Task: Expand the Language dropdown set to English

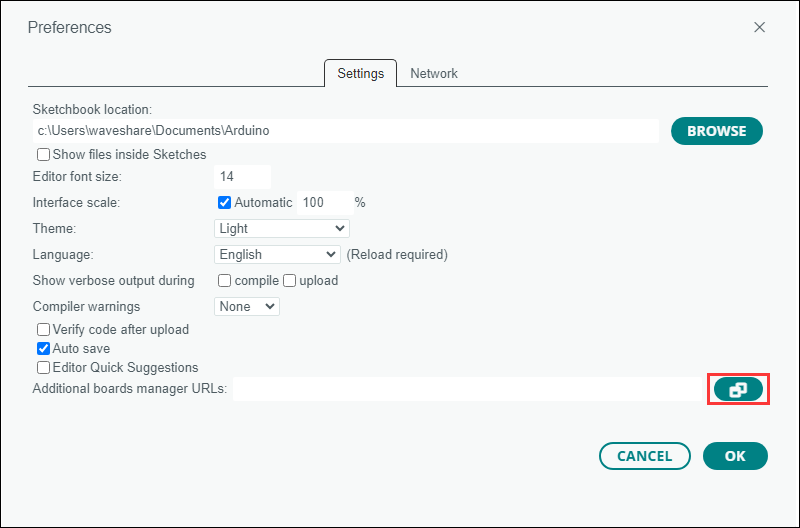Action: coord(277,255)
